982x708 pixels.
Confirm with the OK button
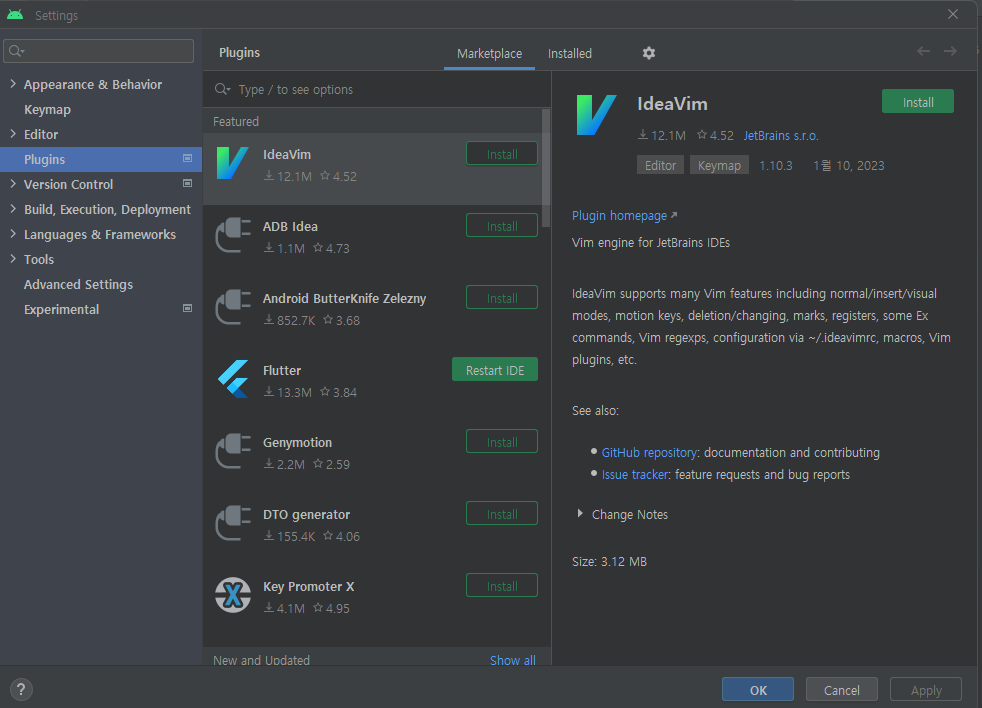[x=758, y=690]
